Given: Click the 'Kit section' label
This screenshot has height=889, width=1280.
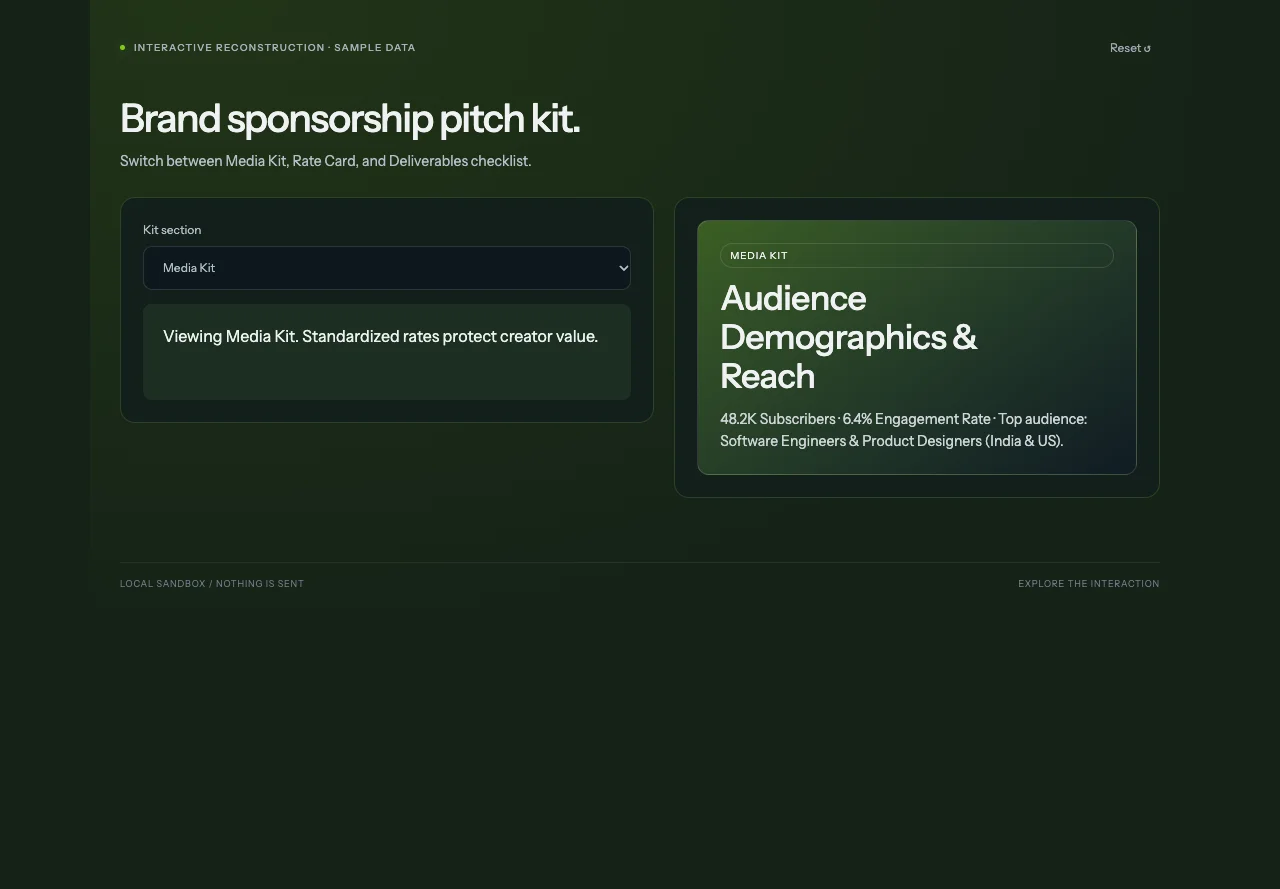Looking at the screenshot, I should [x=172, y=230].
